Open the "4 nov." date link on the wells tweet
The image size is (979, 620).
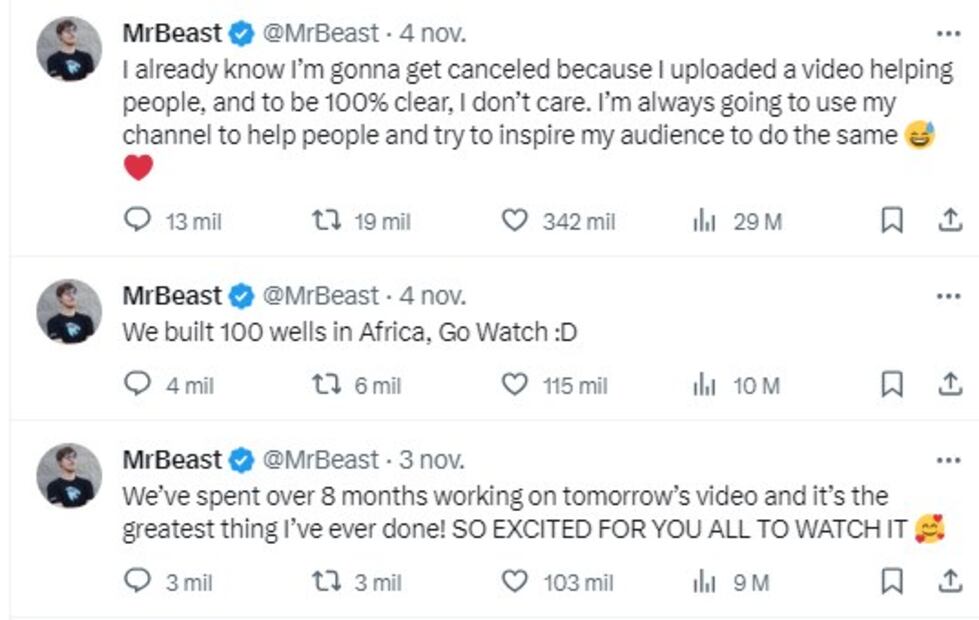coord(433,296)
